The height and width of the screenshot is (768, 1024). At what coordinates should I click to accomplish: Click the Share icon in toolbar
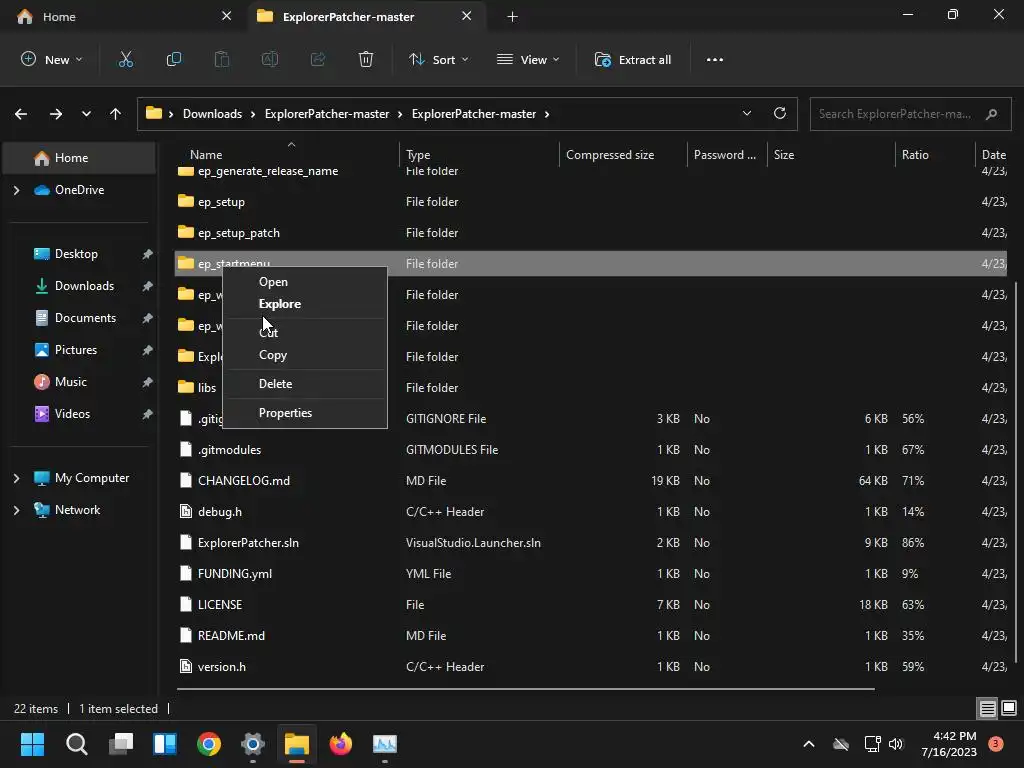318,59
